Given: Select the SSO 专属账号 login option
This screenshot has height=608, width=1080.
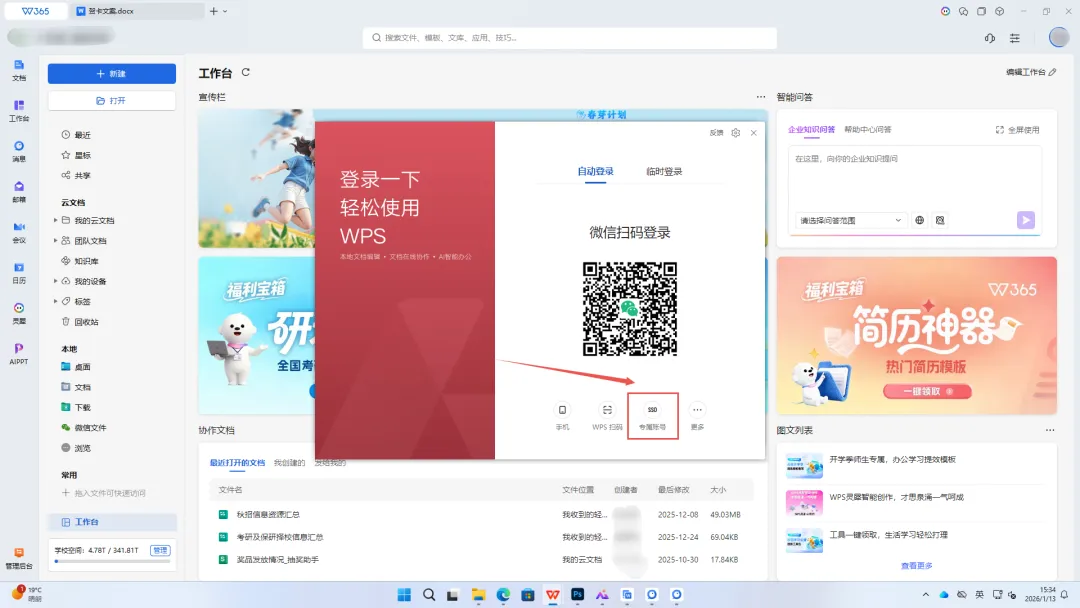Looking at the screenshot, I should 652,416.
